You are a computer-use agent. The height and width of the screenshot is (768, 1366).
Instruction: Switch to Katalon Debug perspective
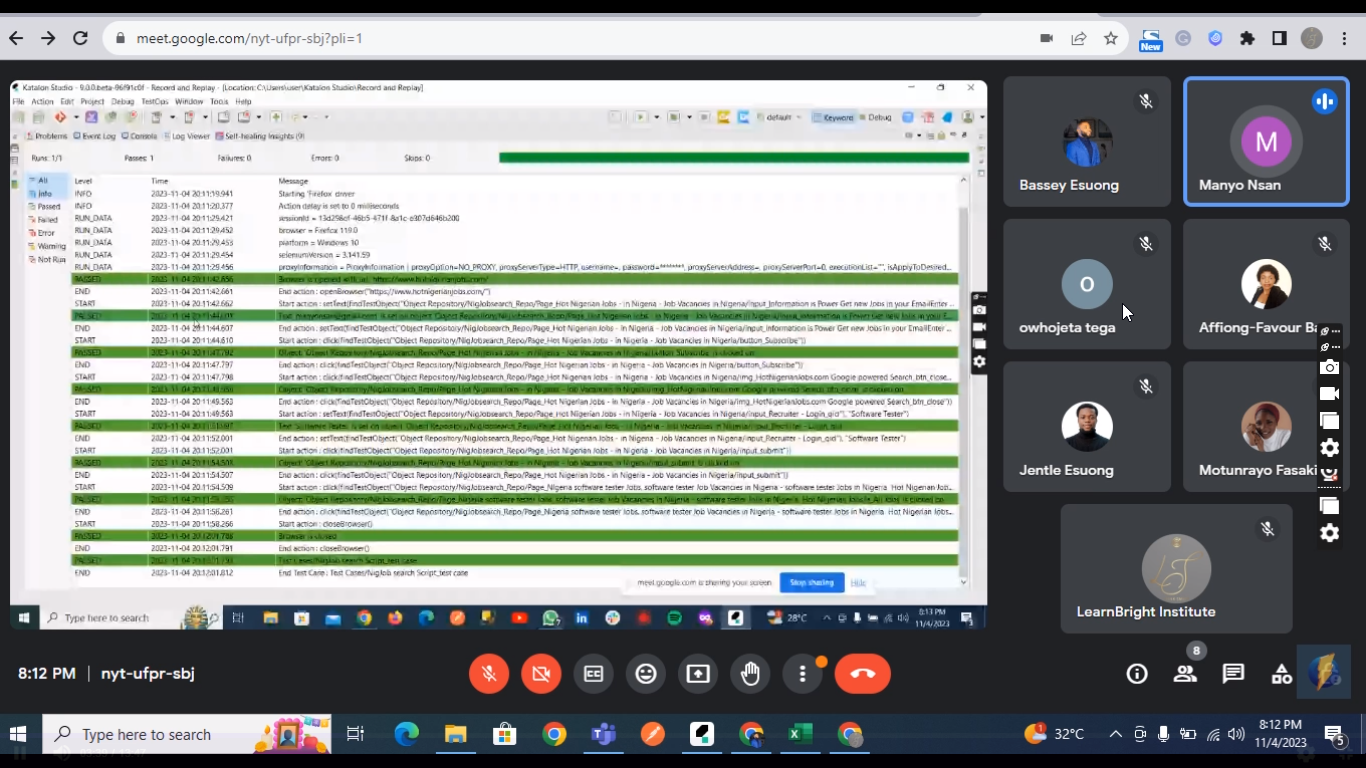[875, 118]
